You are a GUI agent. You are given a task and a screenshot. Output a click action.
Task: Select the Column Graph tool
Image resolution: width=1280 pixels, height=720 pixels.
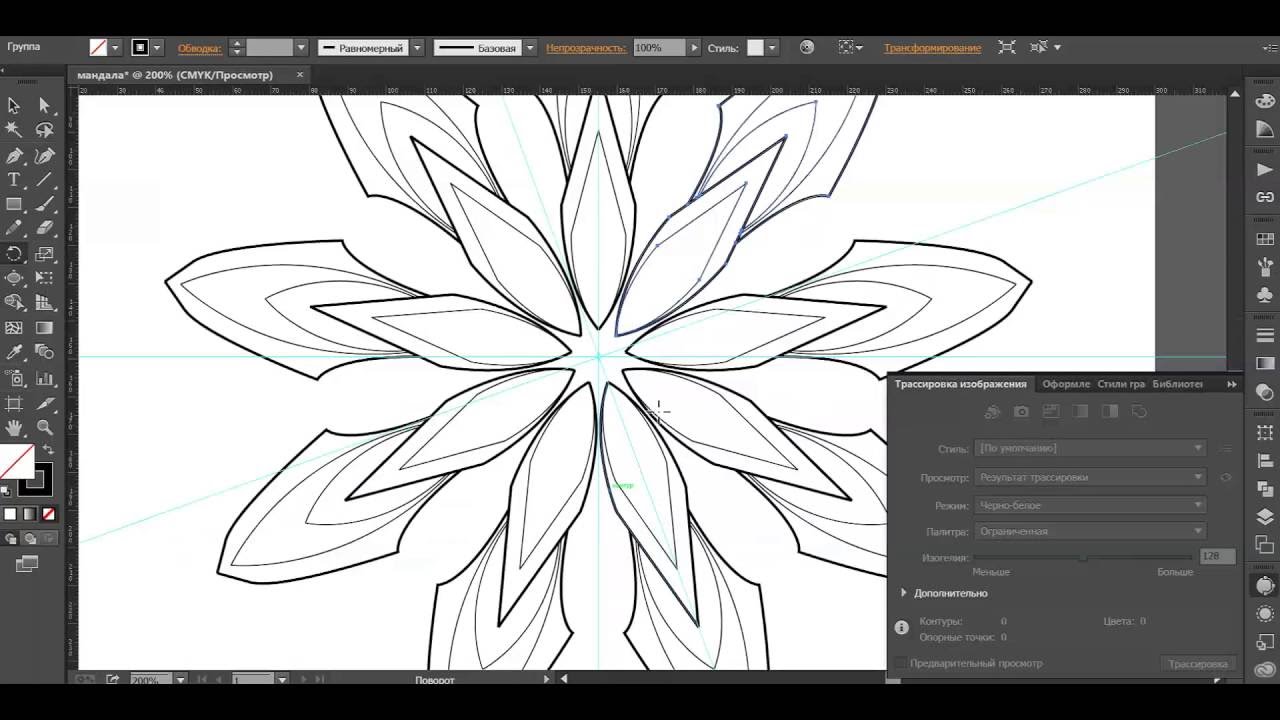click(44, 378)
